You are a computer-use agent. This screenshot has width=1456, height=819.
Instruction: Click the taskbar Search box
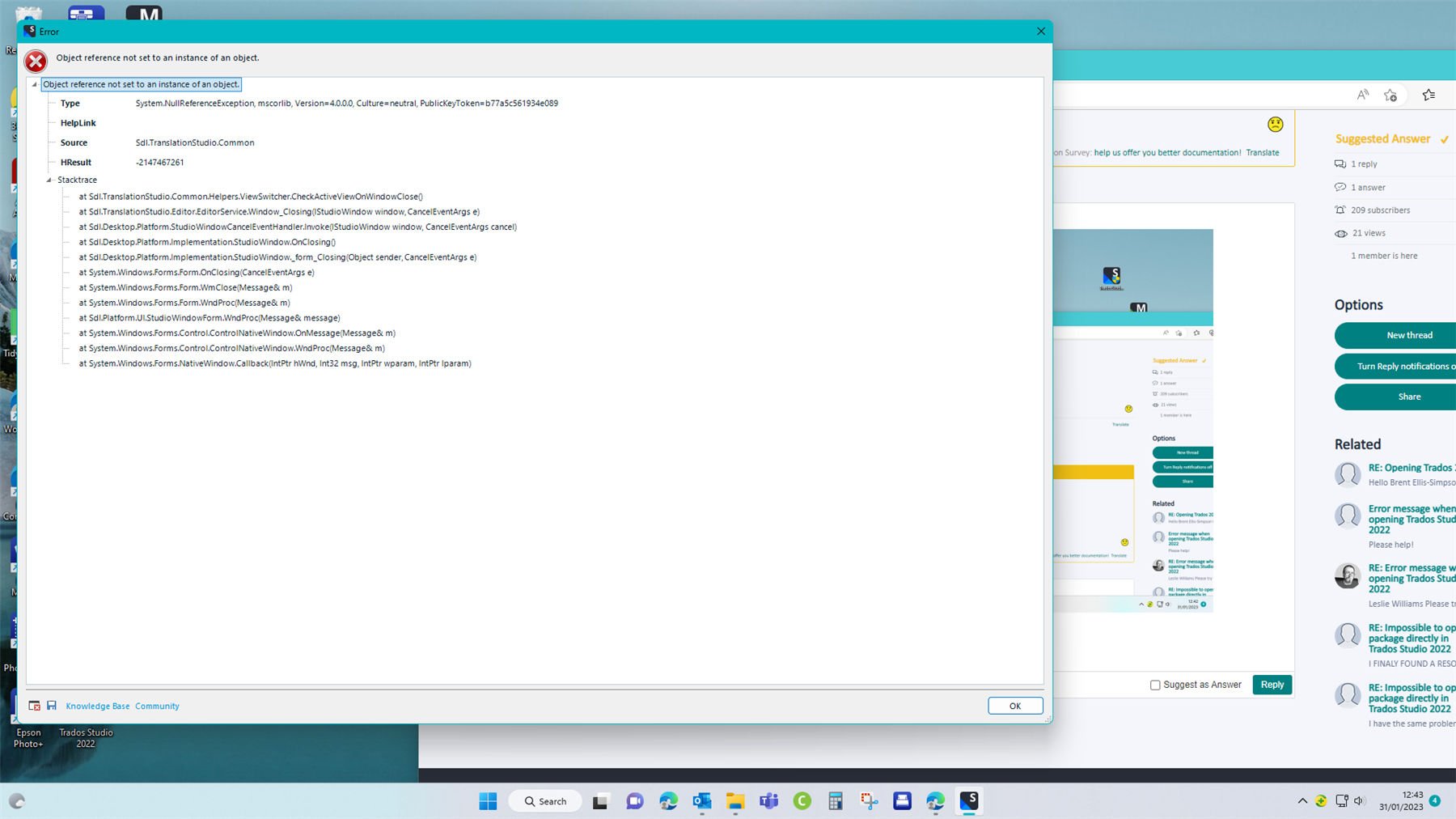pyautogui.click(x=545, y=801)
